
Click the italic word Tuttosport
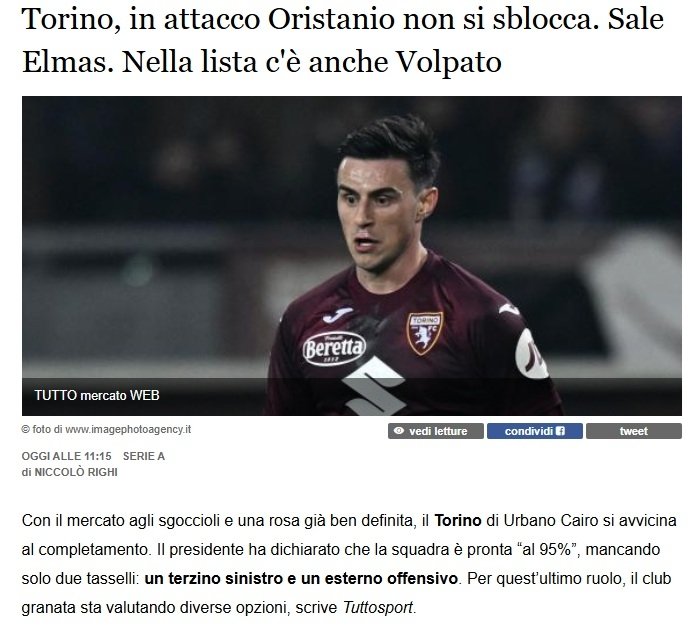click(378, 608)
